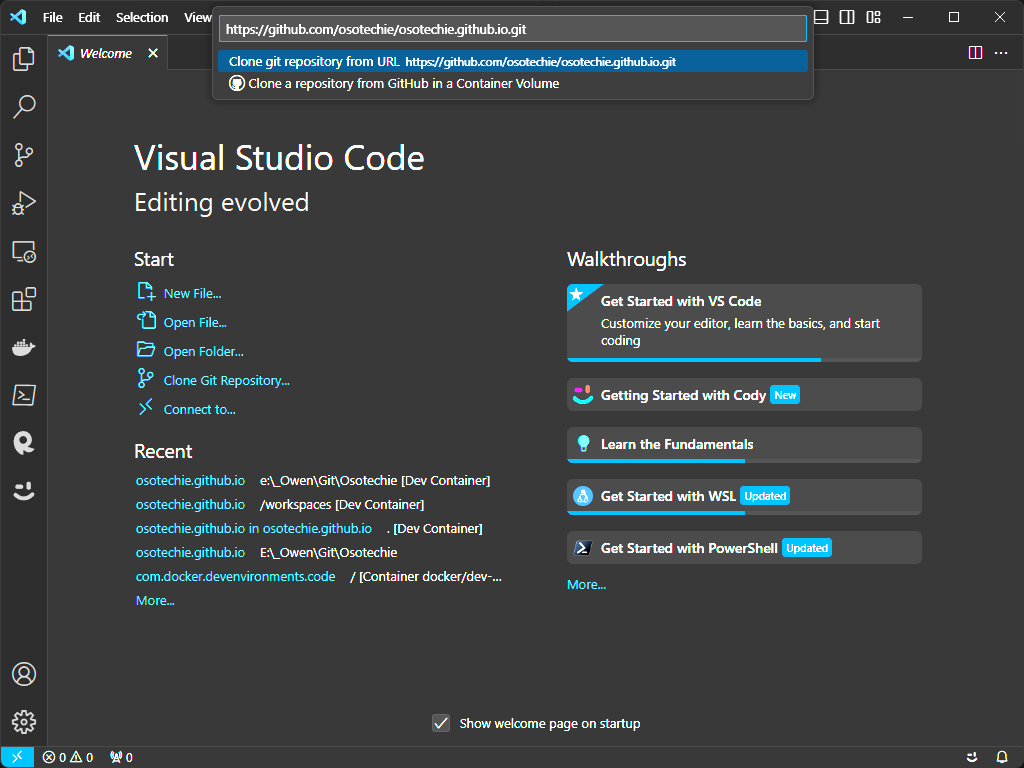
Task: Open the Docker view icon
Action: [x=23, y=347]
